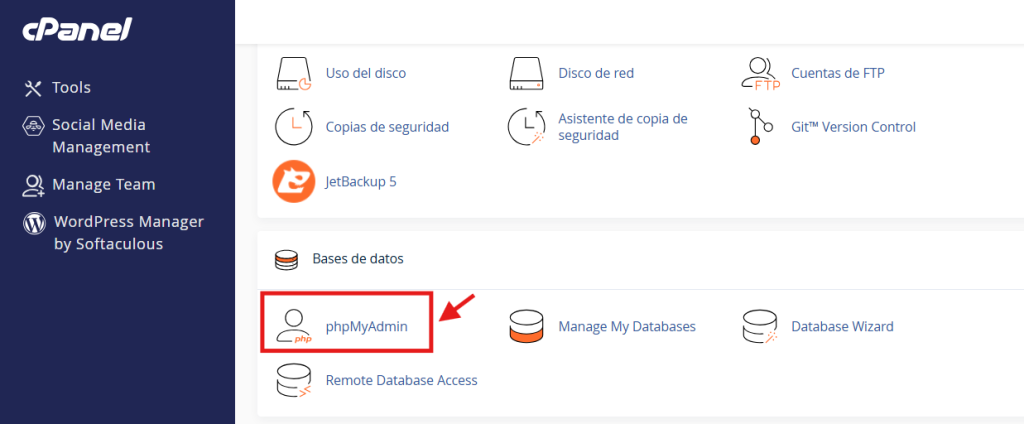Open Social Media Management in sidebar
Viewport: 1024px width, 424px height.
pyautogui.click(x=85, y=136)
